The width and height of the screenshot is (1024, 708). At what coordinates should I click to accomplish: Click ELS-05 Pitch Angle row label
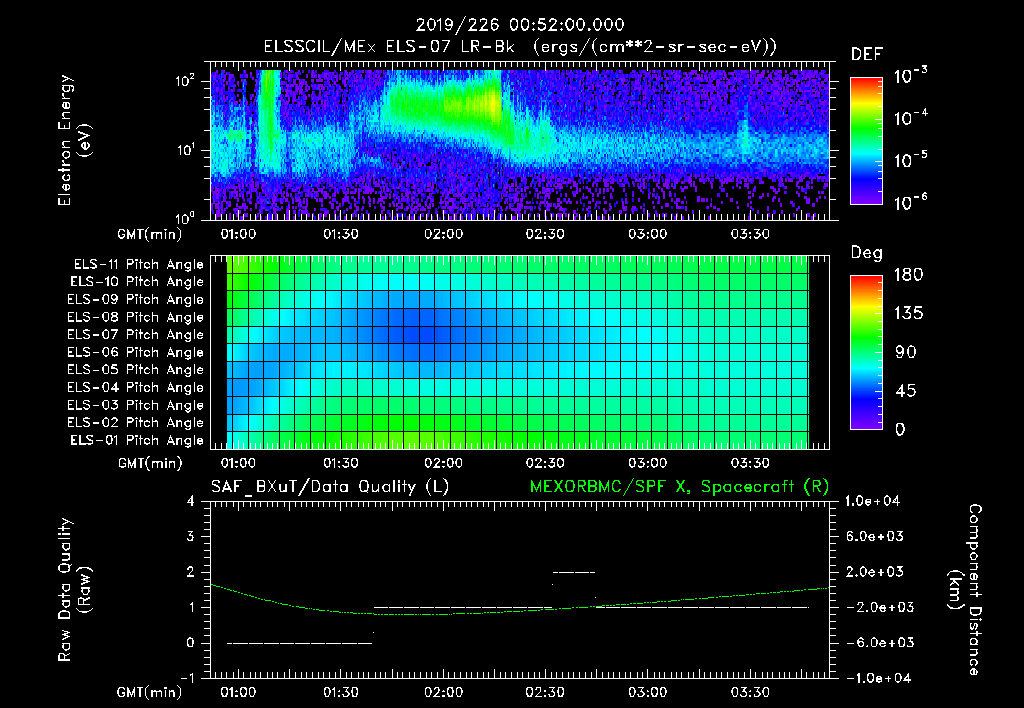[136, 370]
